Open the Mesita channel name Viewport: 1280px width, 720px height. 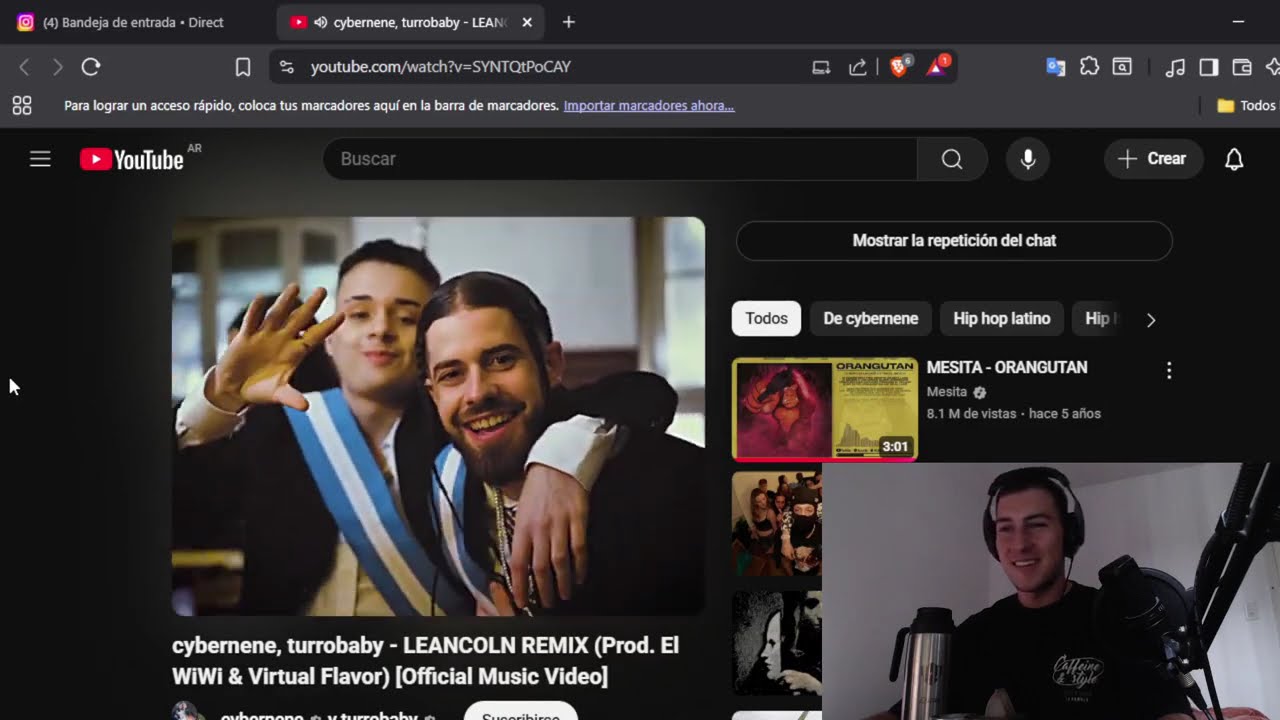point(947,392)
